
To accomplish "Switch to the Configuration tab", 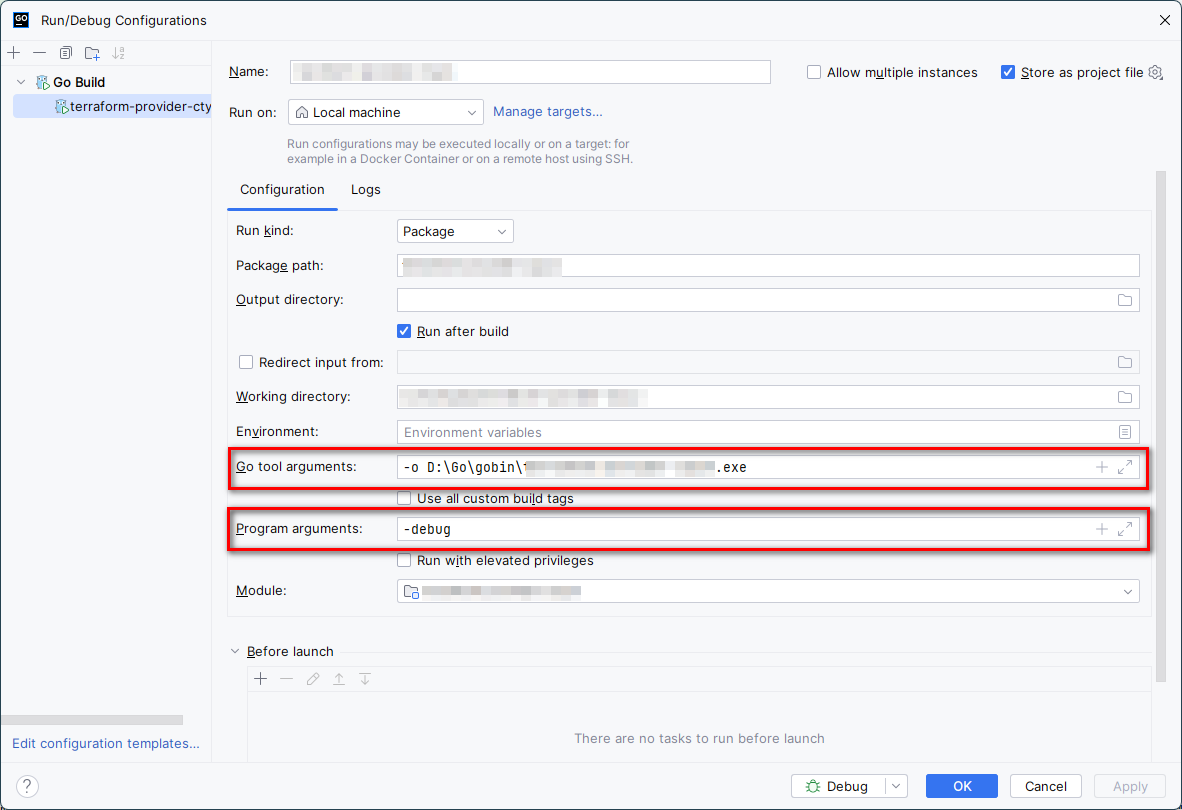I will [x=282, y=190].
